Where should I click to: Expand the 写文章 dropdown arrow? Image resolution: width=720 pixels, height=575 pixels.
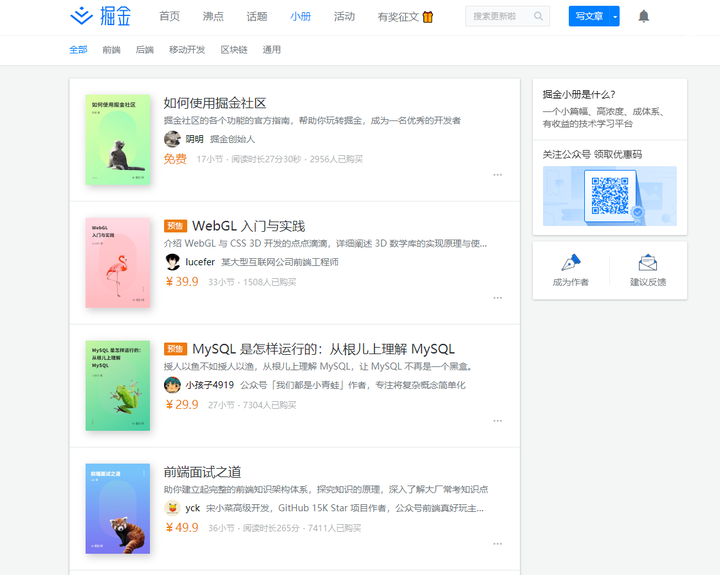[614, 17]
